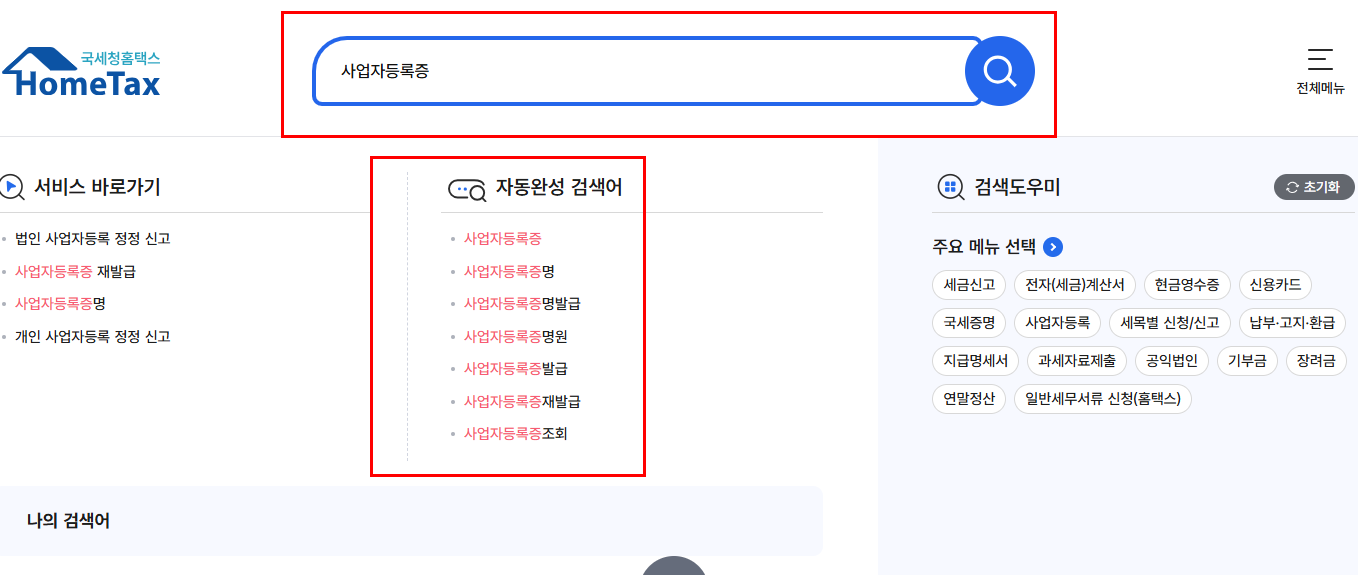1358x575 pixels.
Task: Select the 일반세무서류 신청(홈택스) menu chip
Action: tap(1103, 399)
